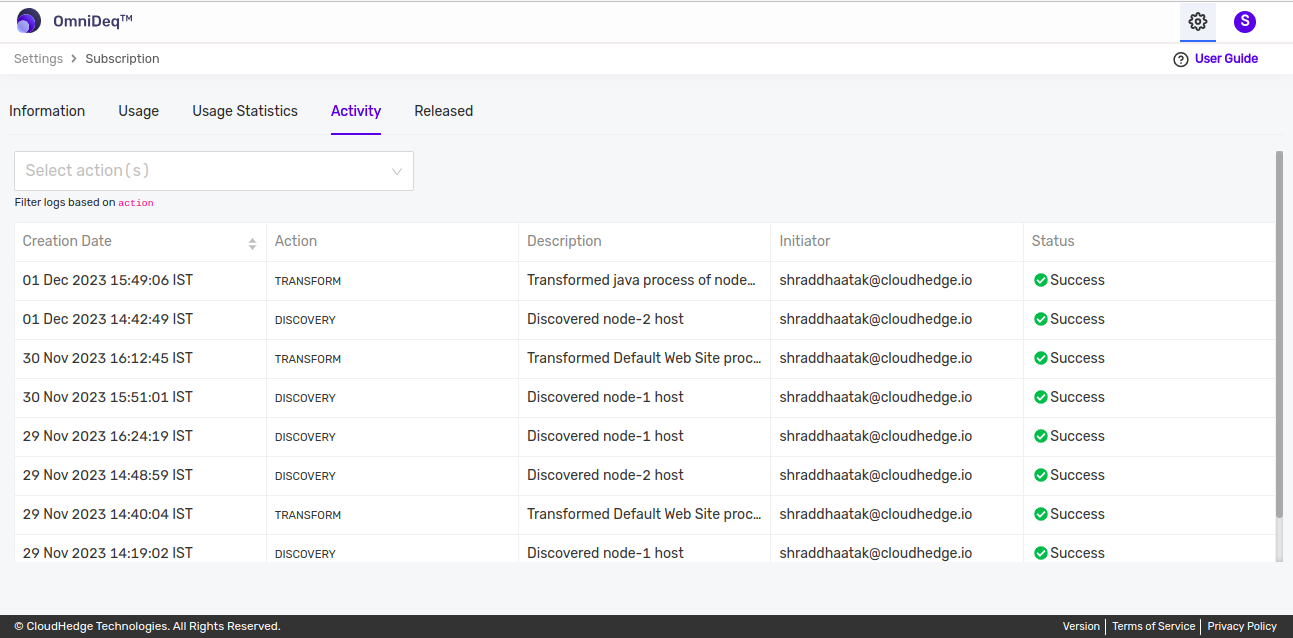The height and width of the screenshot is (638, 1293).
Task: Click initiator email in 29 Nov 16:24:19 row
Action: coord(876,436)
